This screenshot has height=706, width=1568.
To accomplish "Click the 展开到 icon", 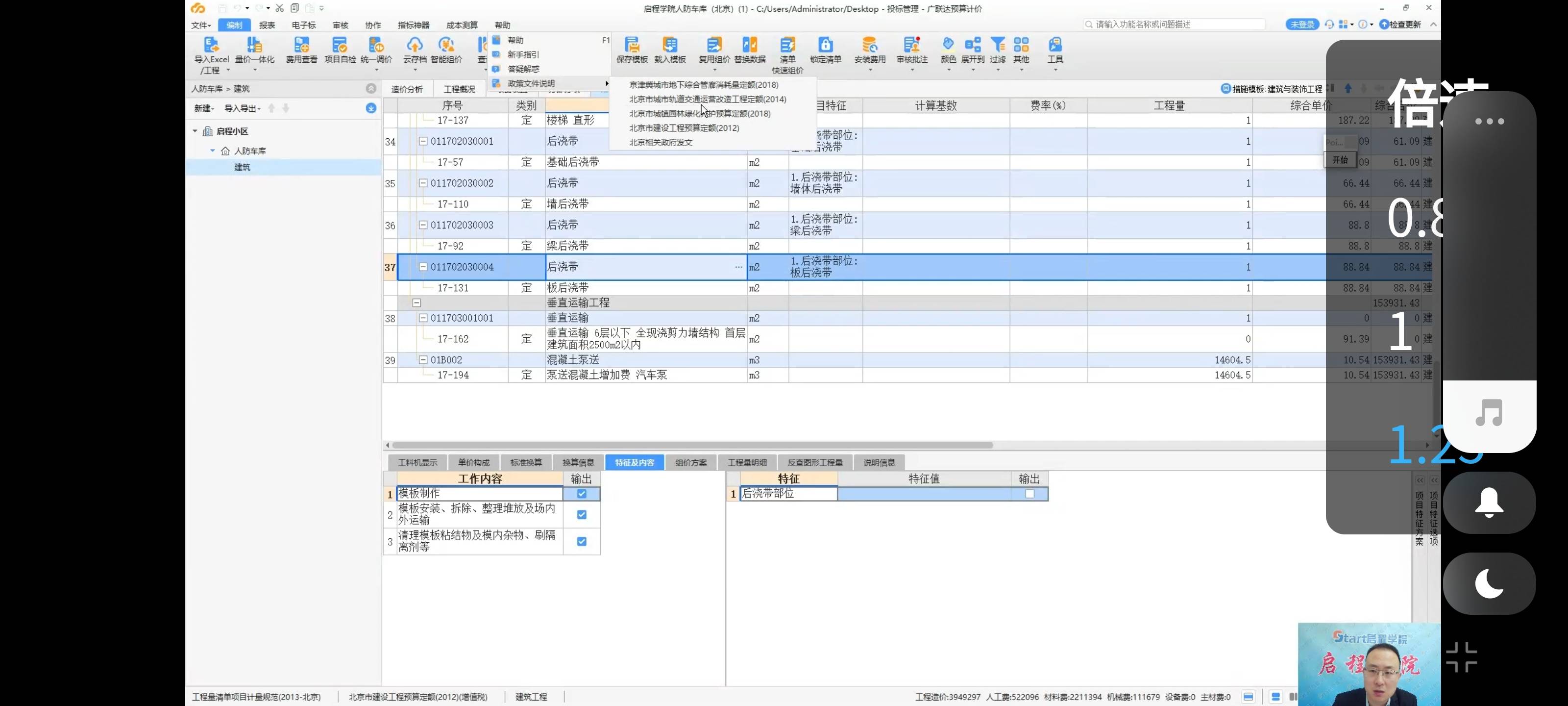I will tap(973, 50).
